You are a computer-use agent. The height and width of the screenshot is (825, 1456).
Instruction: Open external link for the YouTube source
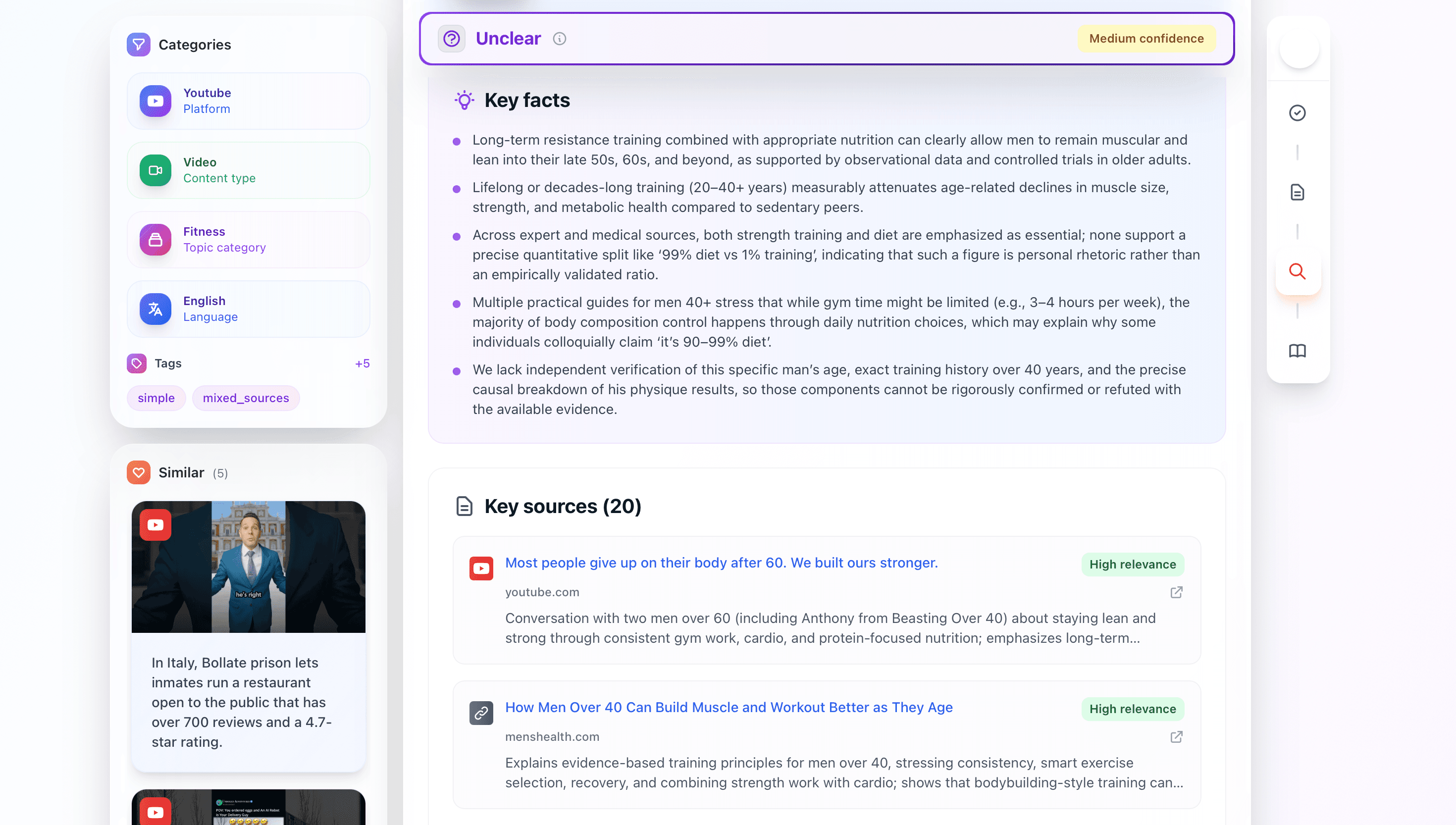tap(1176, 592)
